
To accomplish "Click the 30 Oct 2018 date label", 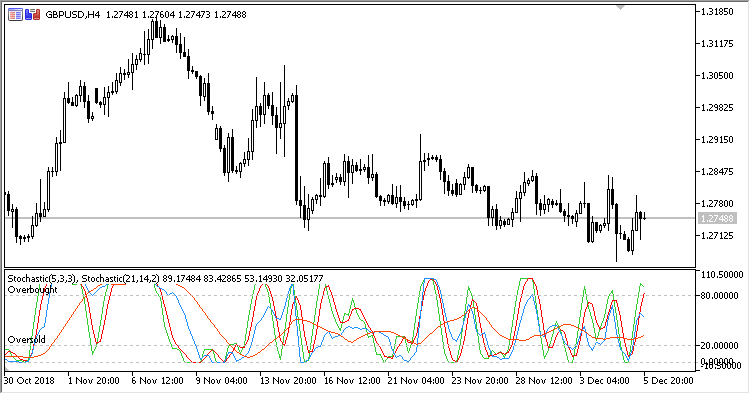I will (x=29, y=381).
